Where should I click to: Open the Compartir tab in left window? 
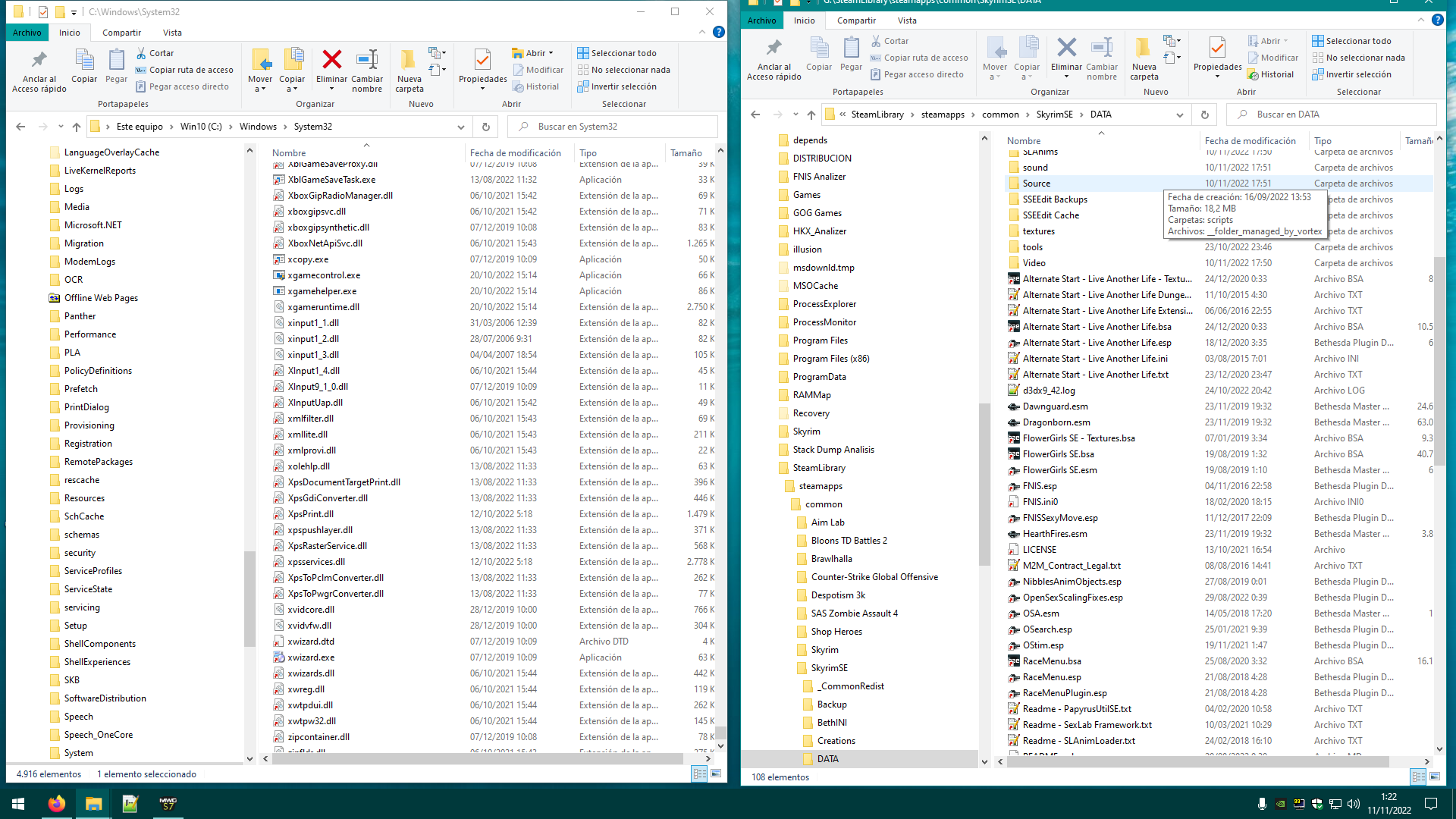[121, 33]
